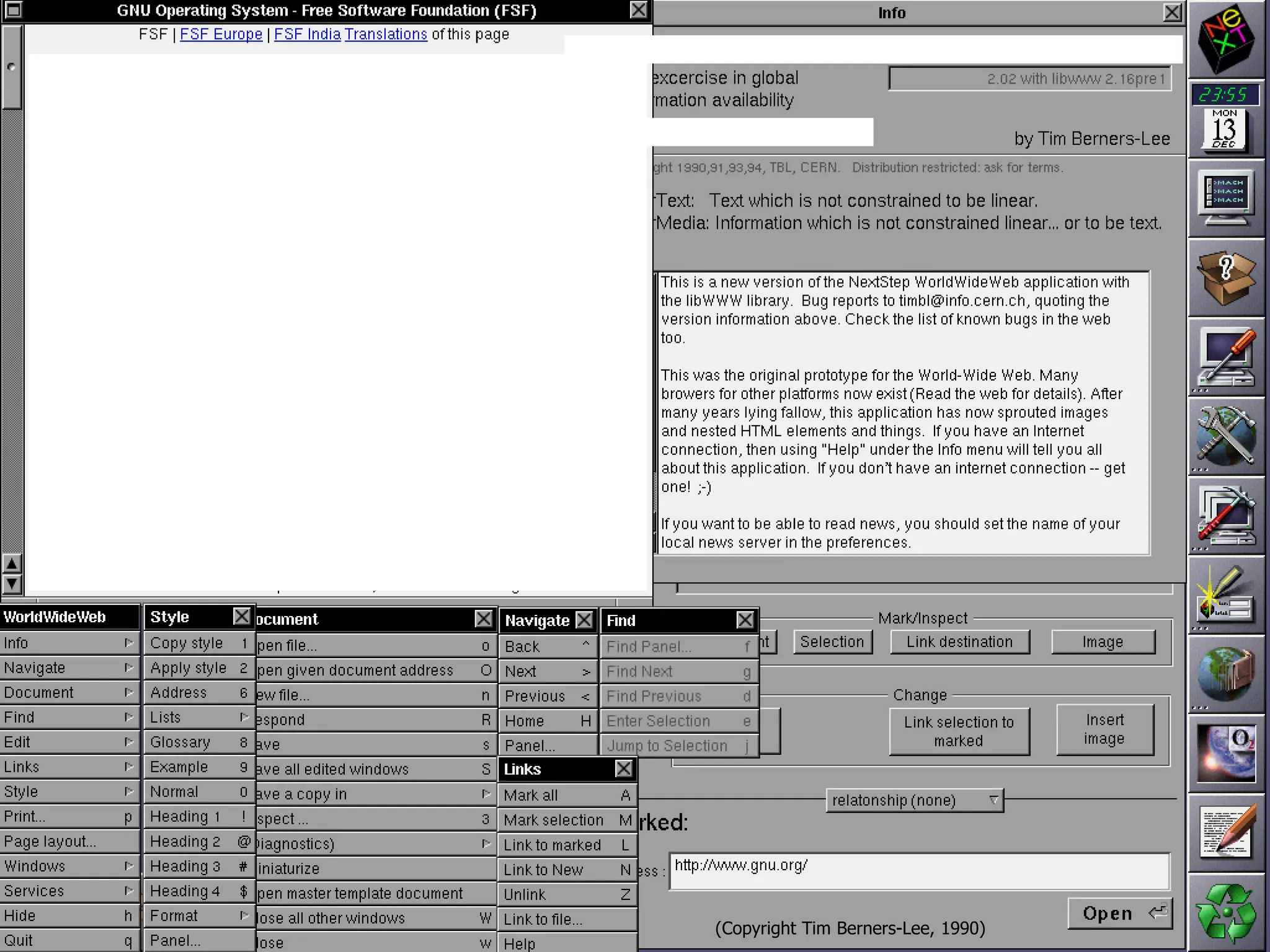The width and height of the screenshot is (1270, 952).
Task: Click the scroll down arrow in GNU window
Action: (x=12, y=584)
